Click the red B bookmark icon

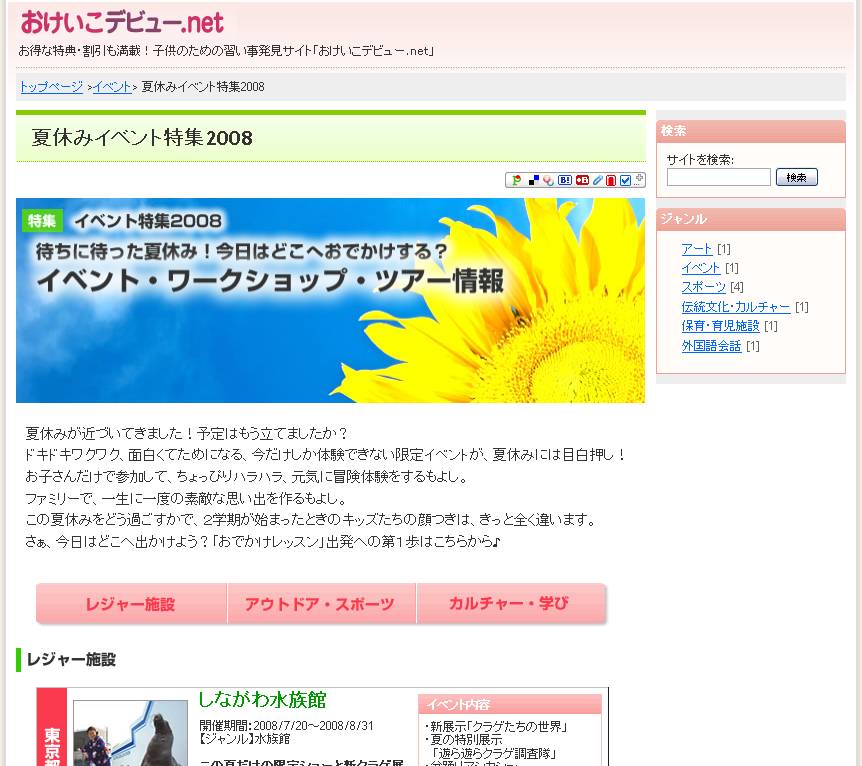pos(582,180)
